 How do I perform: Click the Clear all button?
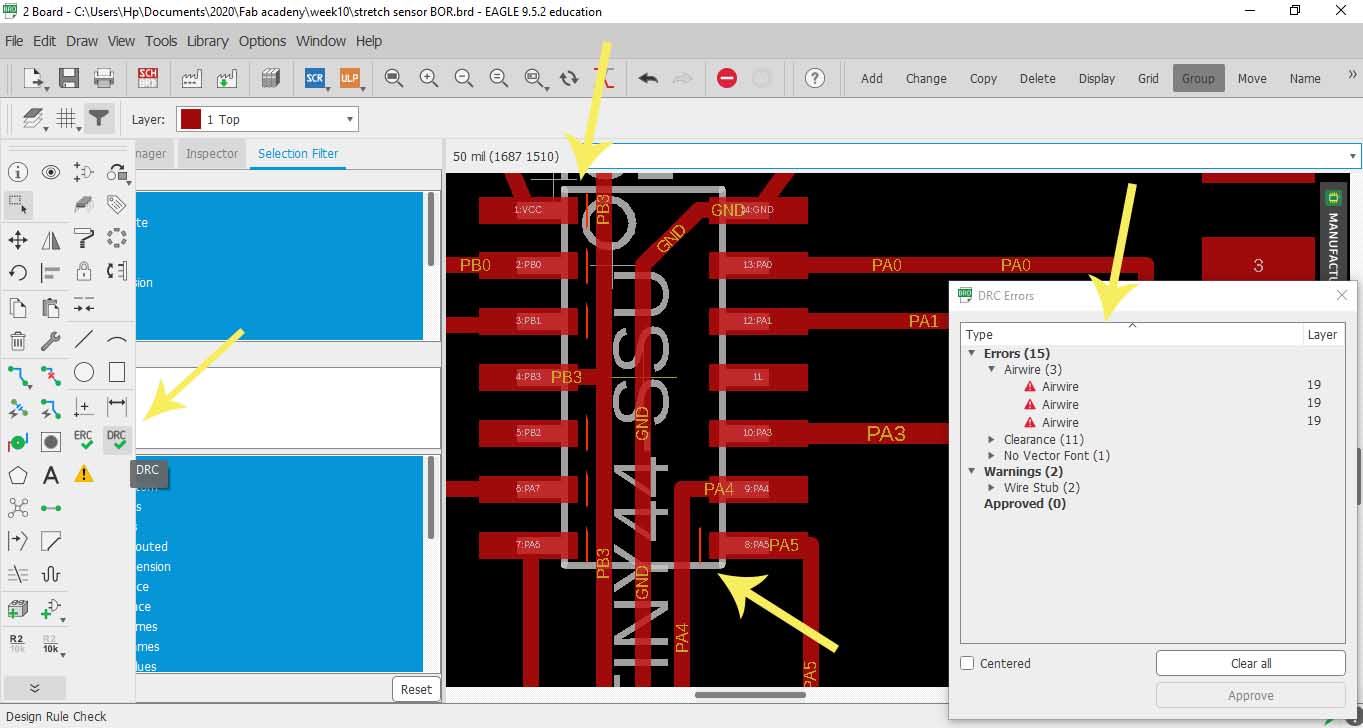[1251, 663]
